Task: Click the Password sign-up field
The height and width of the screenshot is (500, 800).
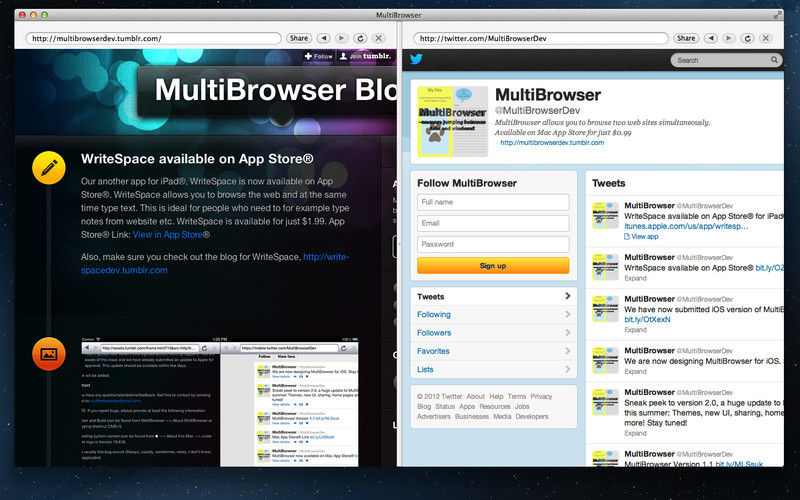Action: 493,244
